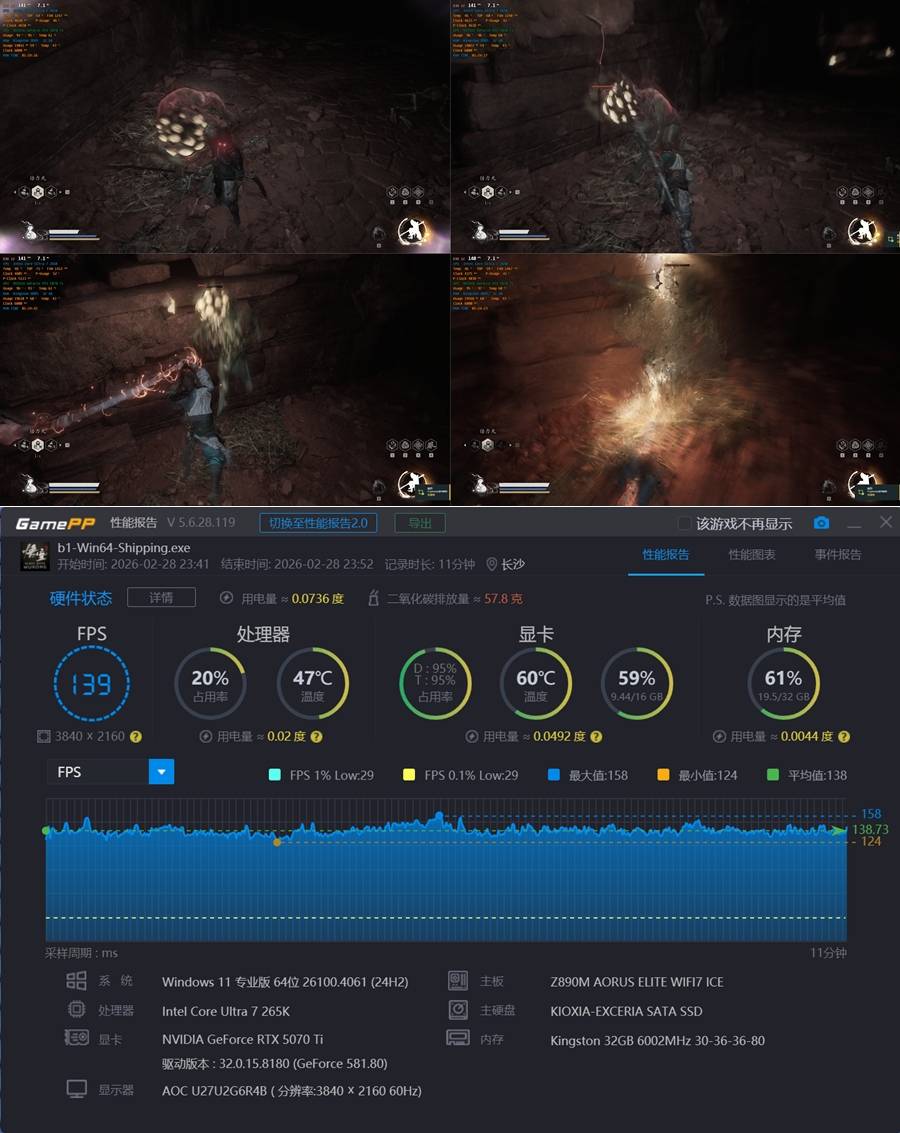Toggle the FPS 0.1% Low legend series

tap(409, 775)
